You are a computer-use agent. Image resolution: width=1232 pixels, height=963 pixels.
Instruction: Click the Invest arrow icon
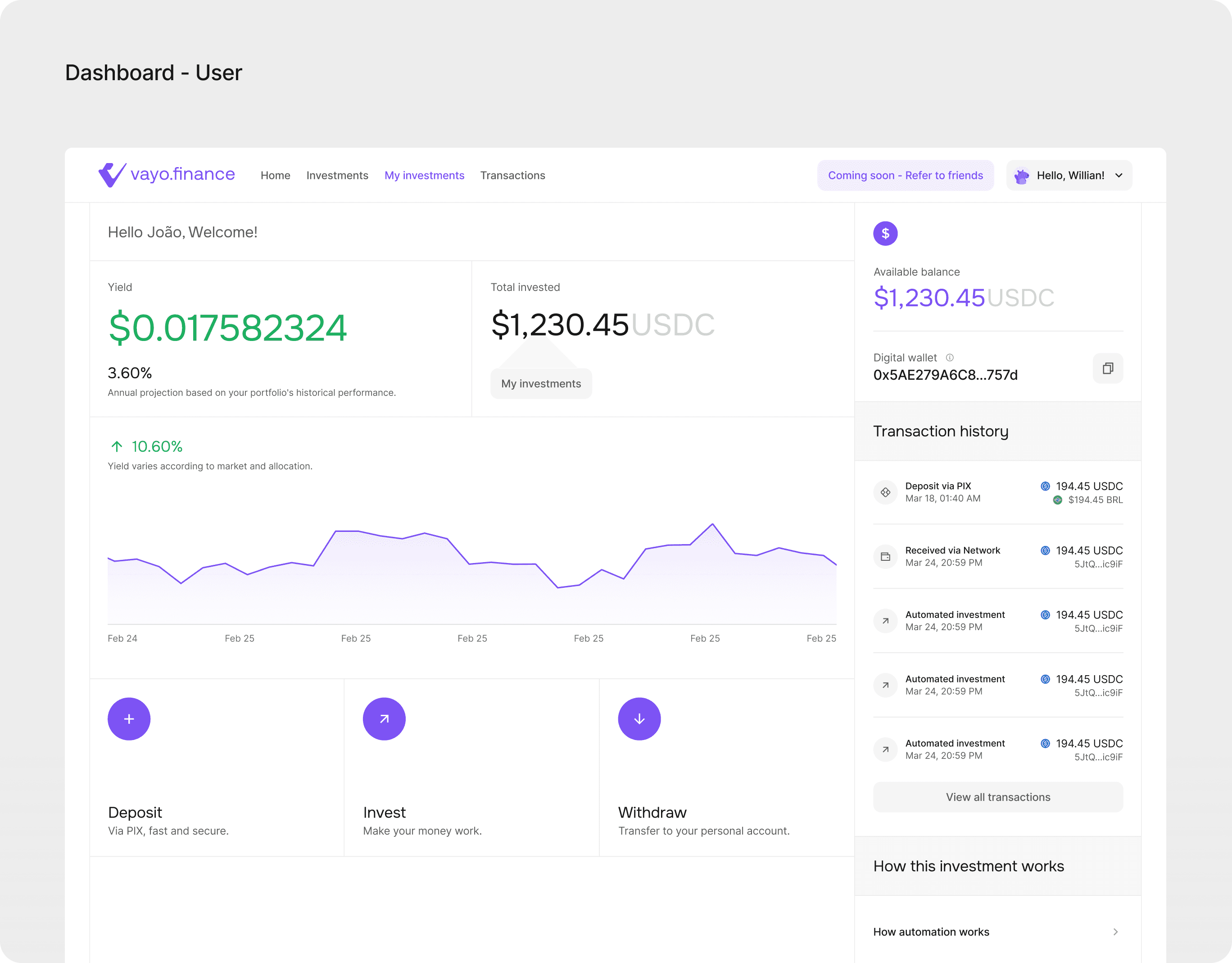pos(384,719)
